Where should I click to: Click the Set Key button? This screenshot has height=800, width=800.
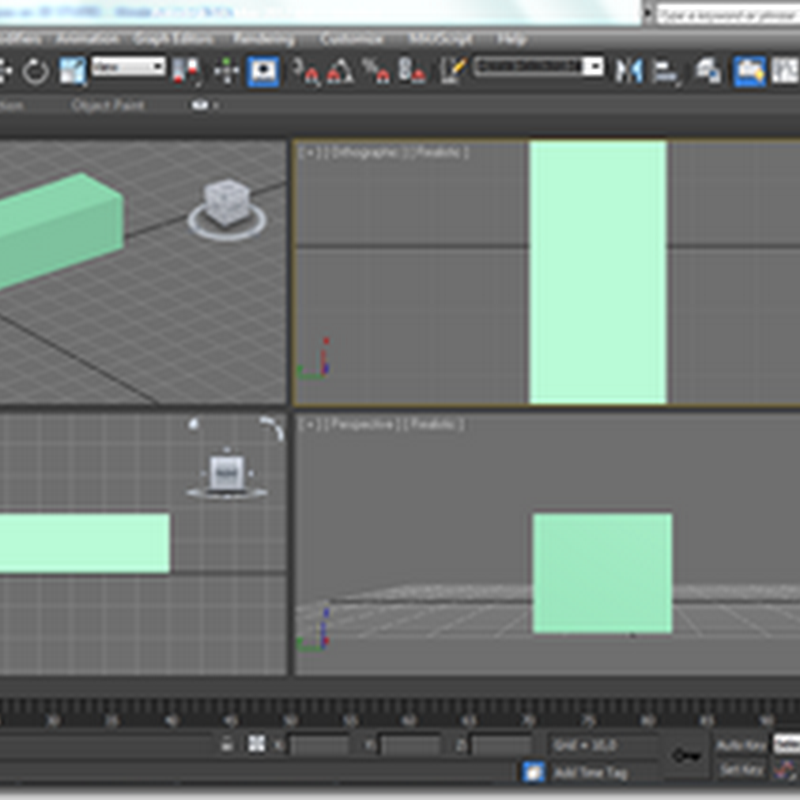pyautogui.click(x=741, y=770)
